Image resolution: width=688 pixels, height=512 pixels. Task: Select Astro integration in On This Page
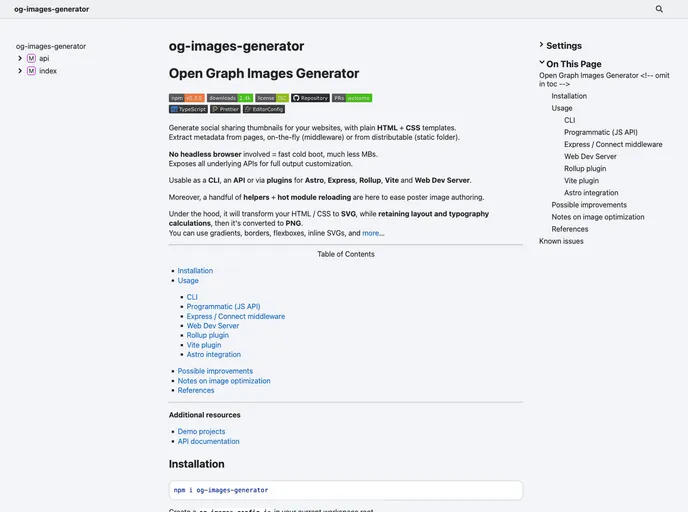pyautogui.click(x=591, y=193)
